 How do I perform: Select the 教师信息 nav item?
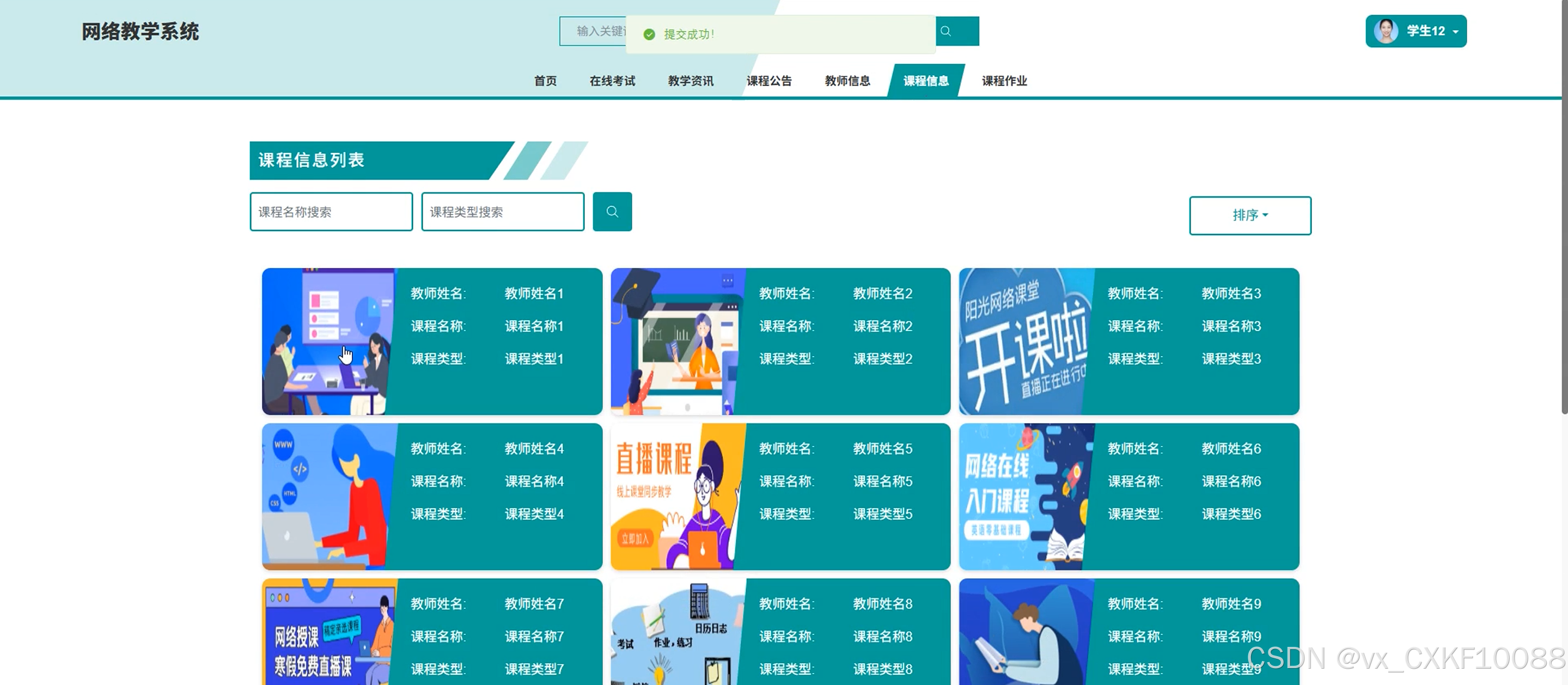click(847, 81)
